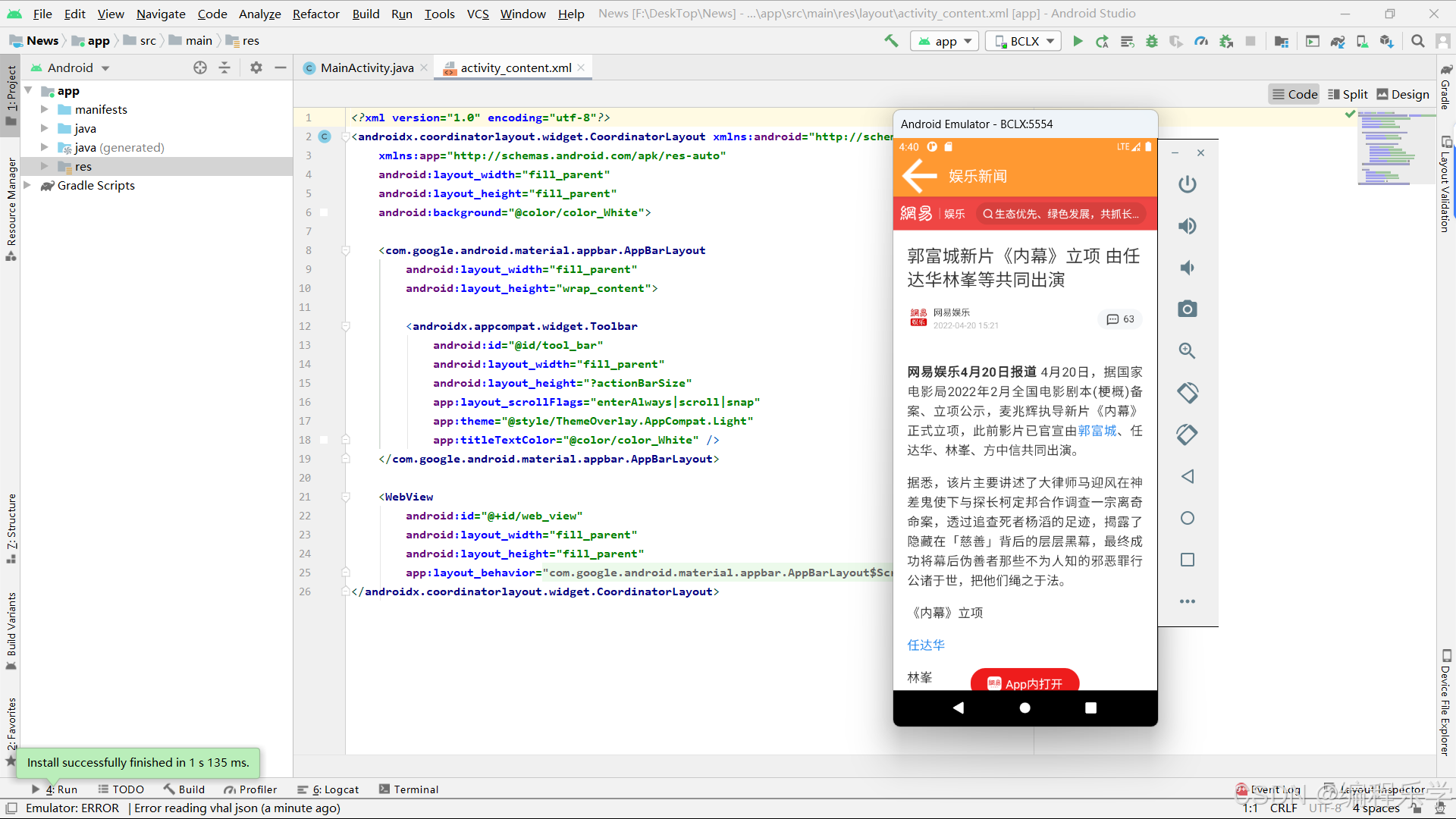Expand the java (generated) folder
The width and height of the screenshot is (1456, 819).
(44, 147)
